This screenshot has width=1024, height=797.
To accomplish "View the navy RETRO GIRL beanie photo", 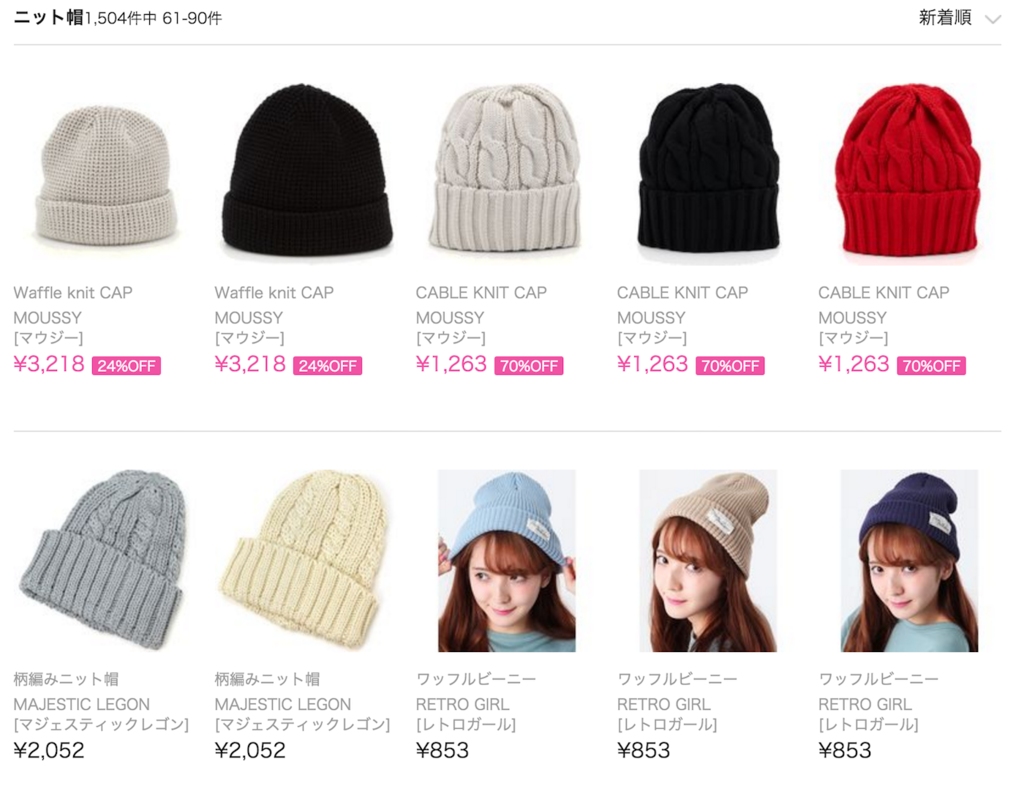I will pos(909,561).
